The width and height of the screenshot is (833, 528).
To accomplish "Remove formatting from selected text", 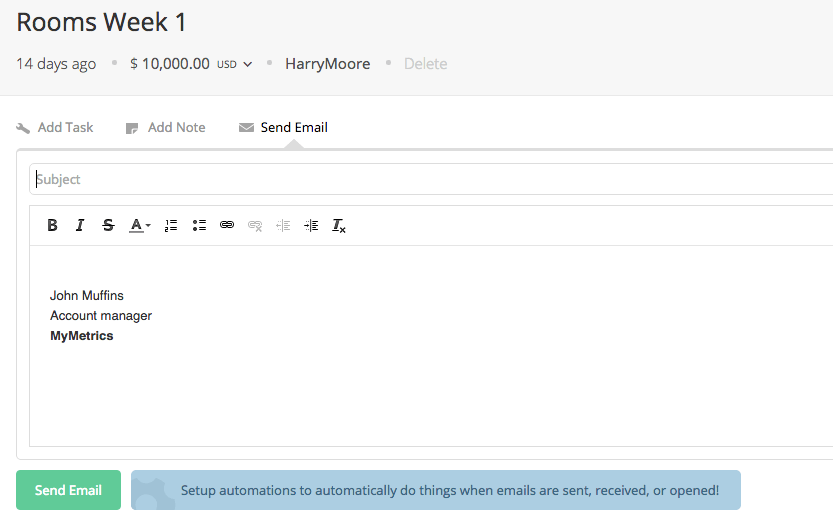I will pyautogui.click(x=339, y=226).
